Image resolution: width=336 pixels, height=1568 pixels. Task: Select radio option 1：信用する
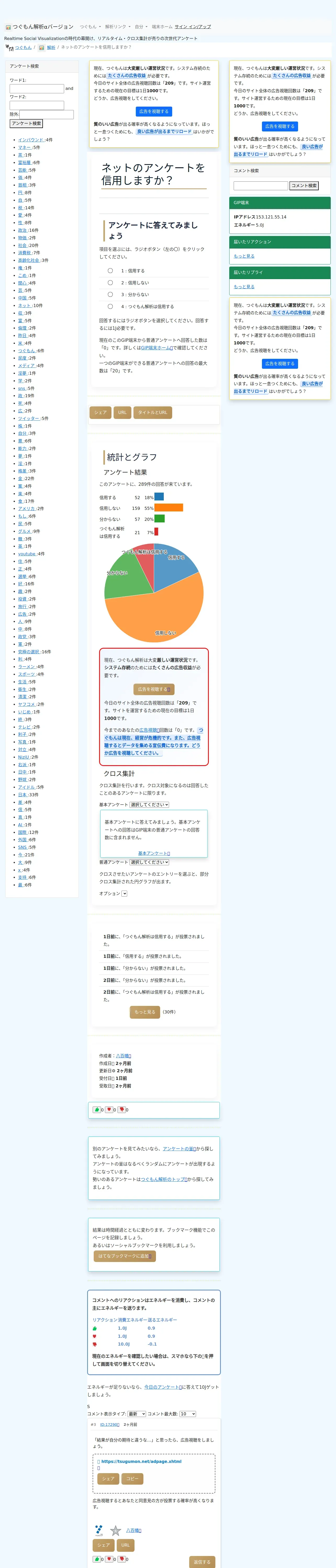110,270
